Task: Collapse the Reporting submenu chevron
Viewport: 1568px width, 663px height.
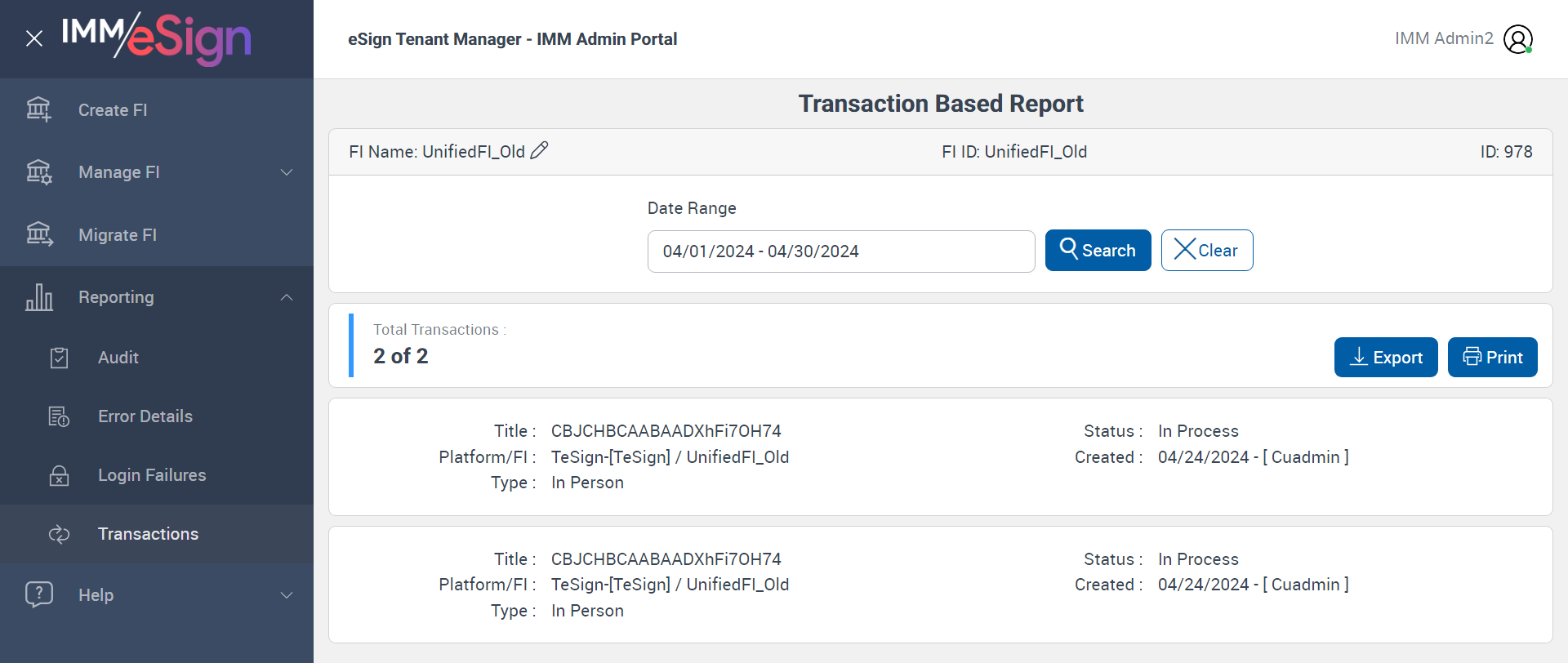Action: click(287, 297)
